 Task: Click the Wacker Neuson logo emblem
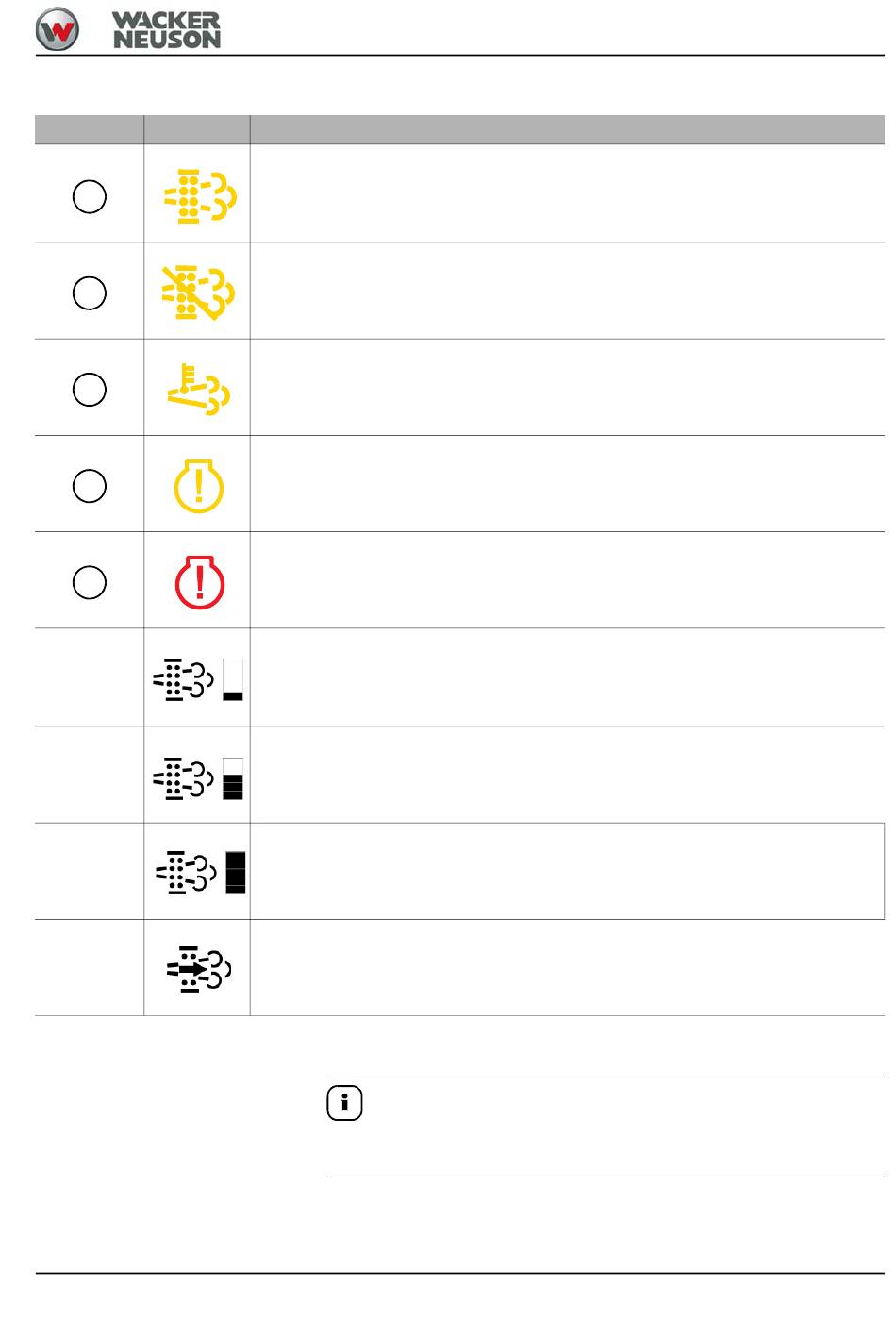(58, 29)
